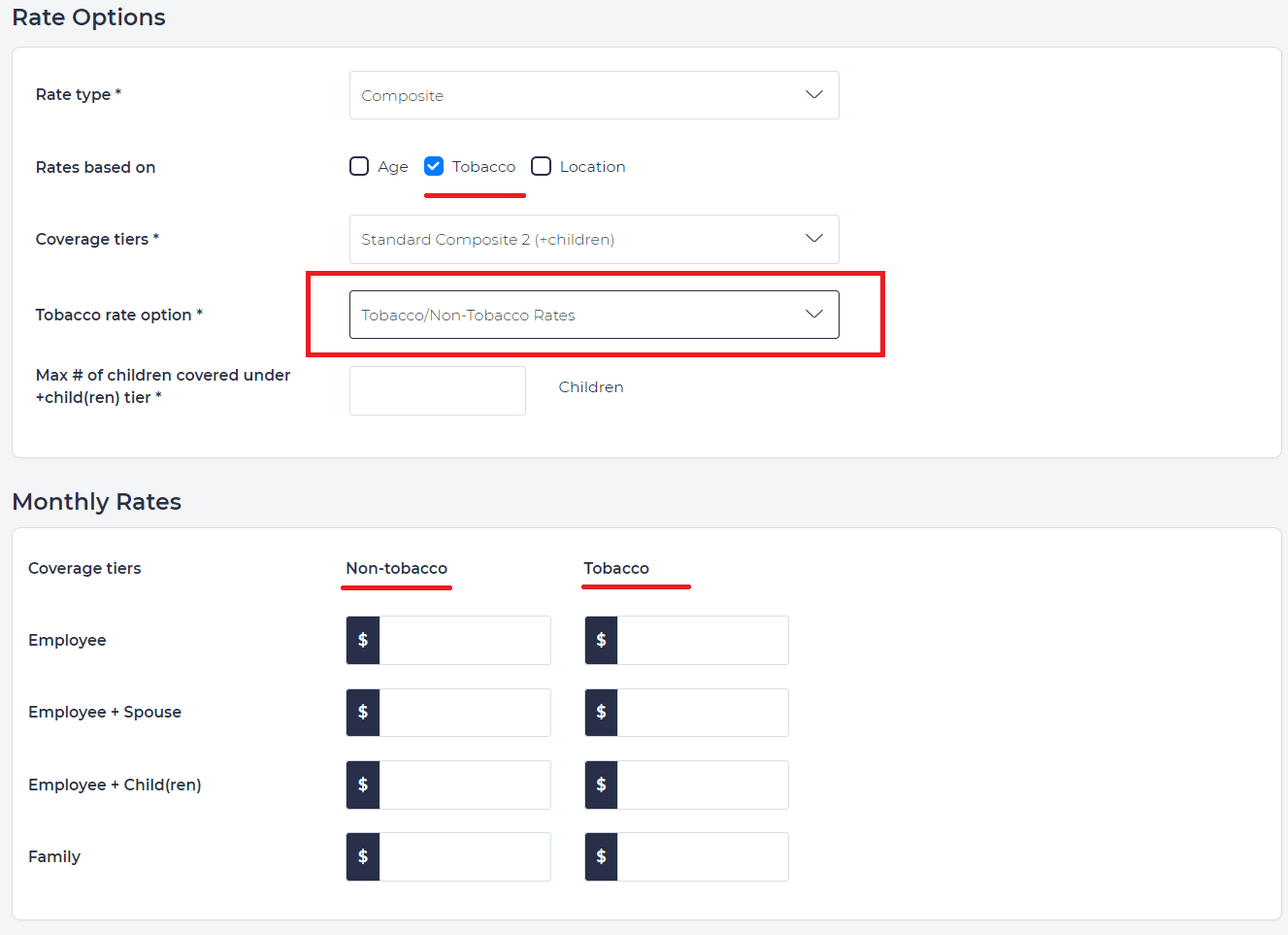Click Employee non-tobacco rate field
The image size is (1288, 935).
(x=464, y=640)
